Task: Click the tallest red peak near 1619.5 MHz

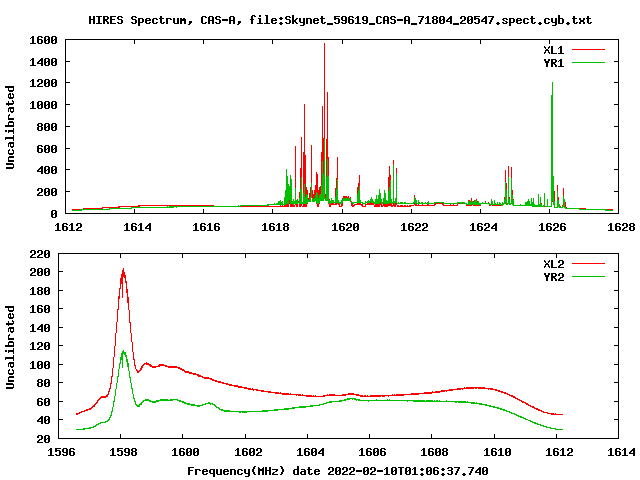Action: click(324, 45)
